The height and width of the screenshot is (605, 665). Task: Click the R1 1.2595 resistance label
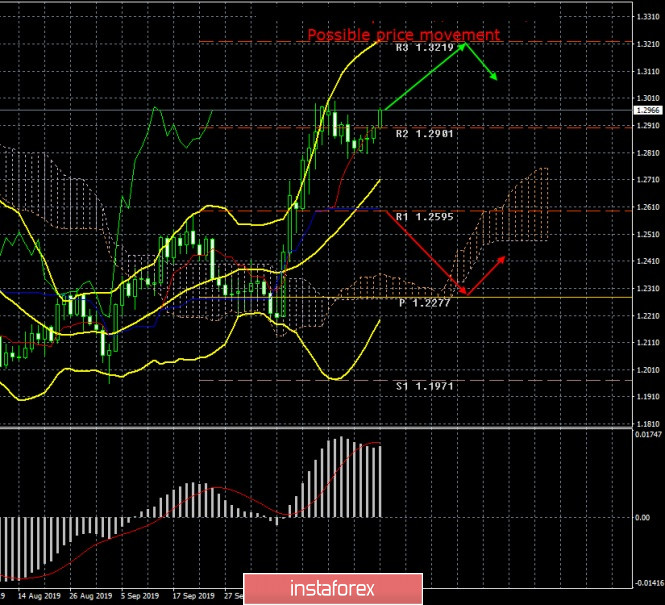pos(425,217)
